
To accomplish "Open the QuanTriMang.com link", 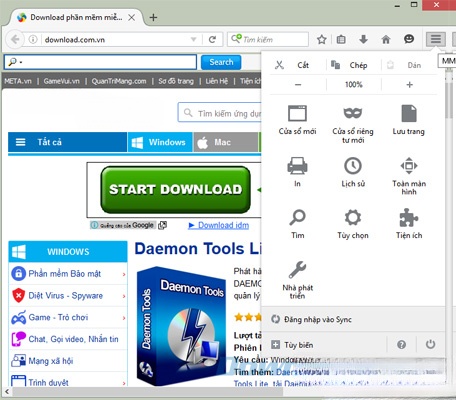I will tap(119, 81).
